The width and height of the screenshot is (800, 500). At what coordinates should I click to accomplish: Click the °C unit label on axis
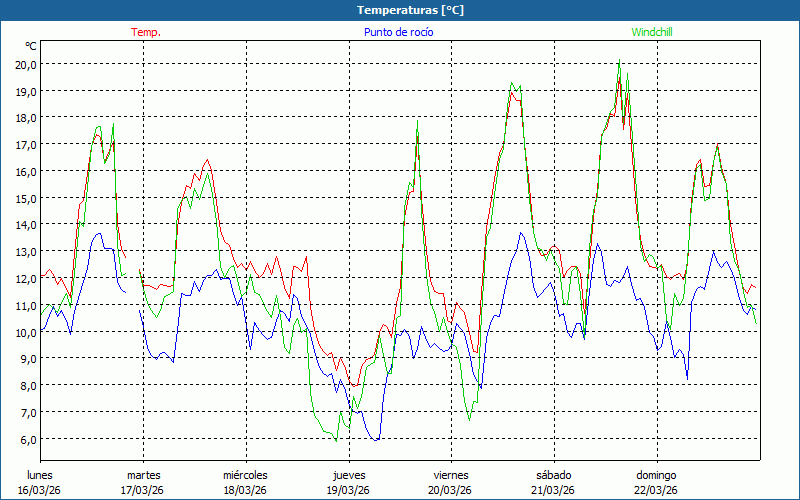pyautogui.click(x=30, y=46)
